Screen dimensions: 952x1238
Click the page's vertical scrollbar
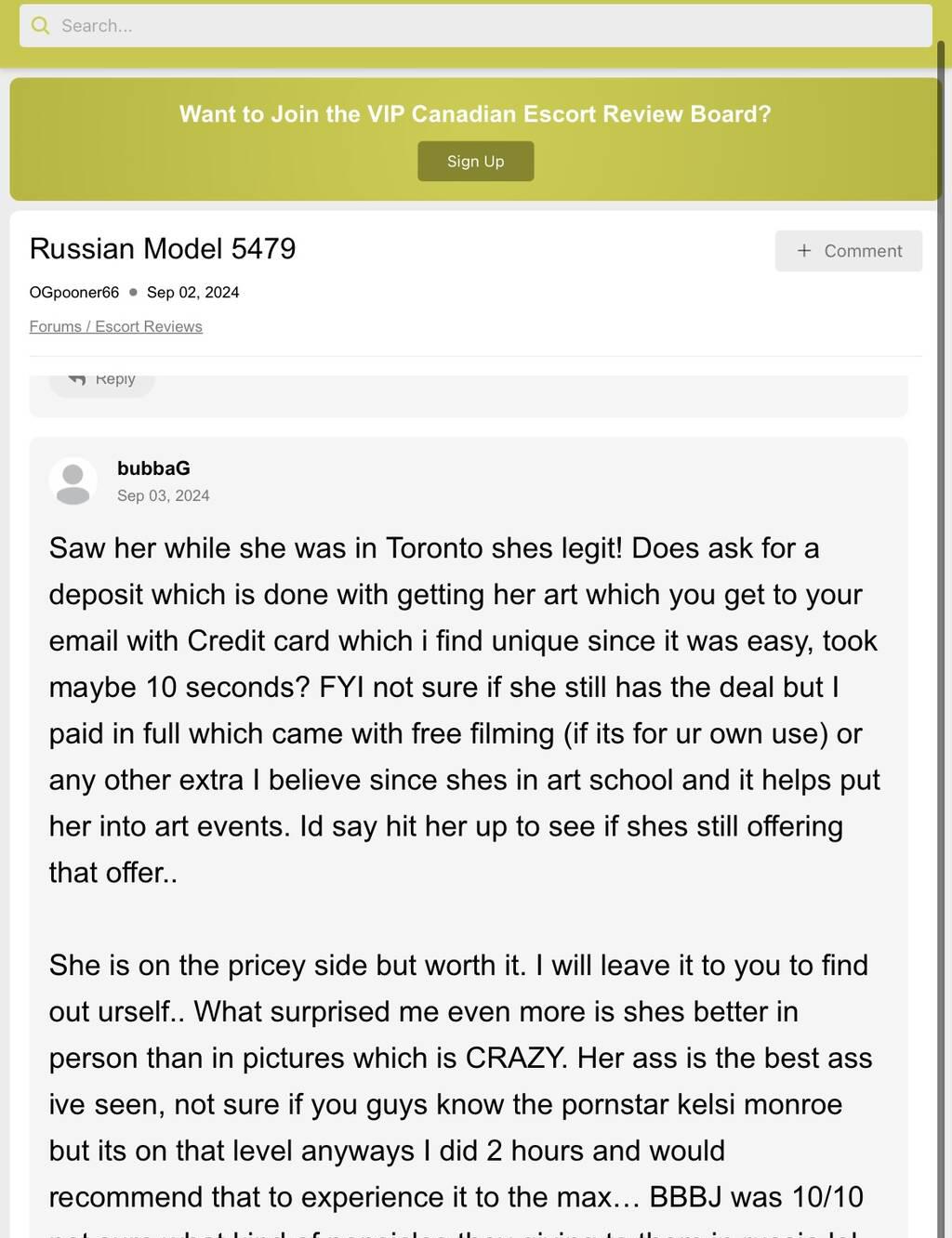940,558
